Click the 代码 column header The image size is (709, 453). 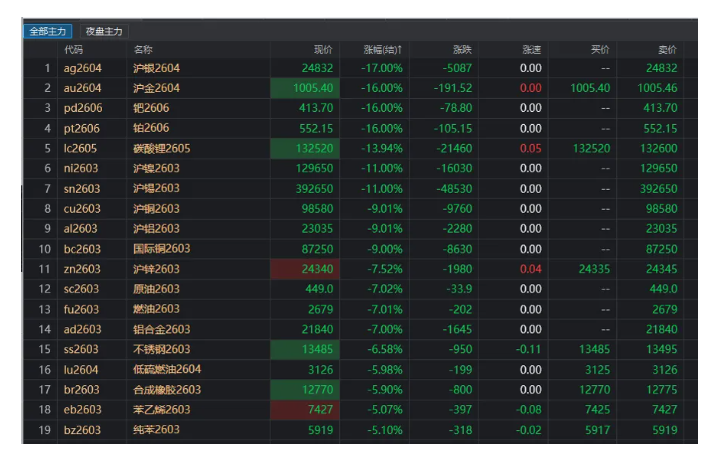tap(74, 49)
